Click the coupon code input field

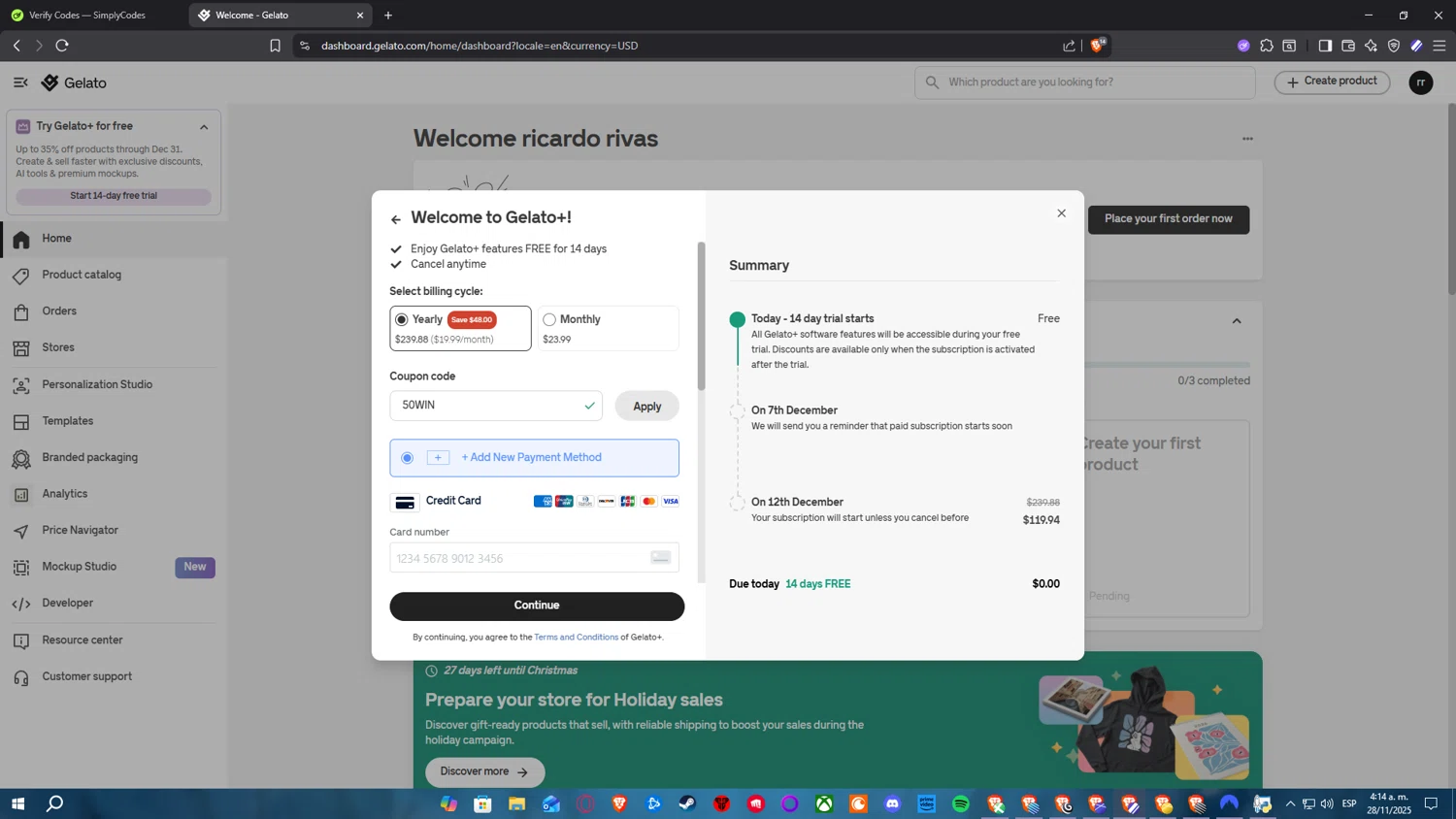tap(496, 406)
